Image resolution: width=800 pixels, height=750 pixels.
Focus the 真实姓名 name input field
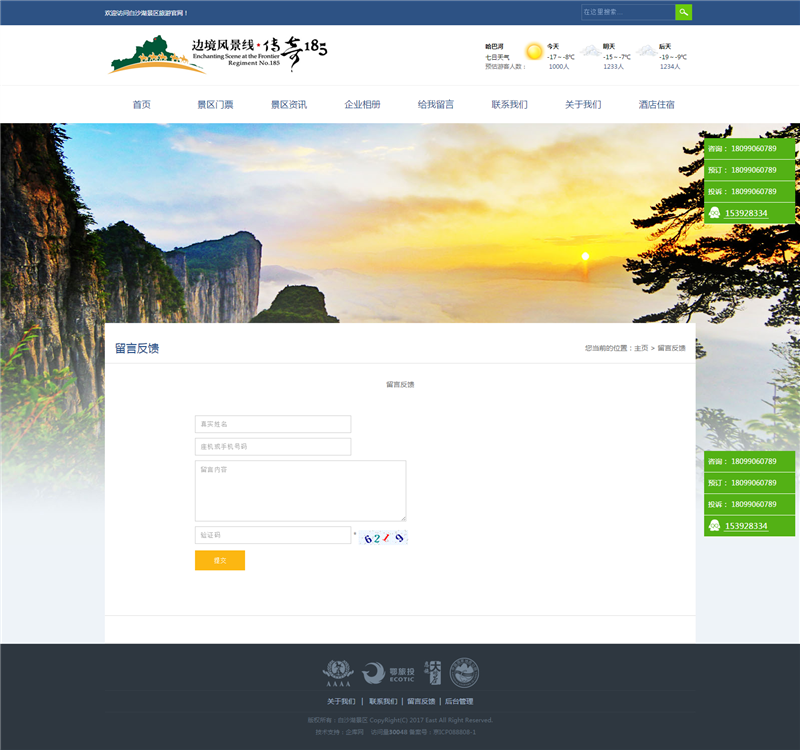[x=273, y=424]
